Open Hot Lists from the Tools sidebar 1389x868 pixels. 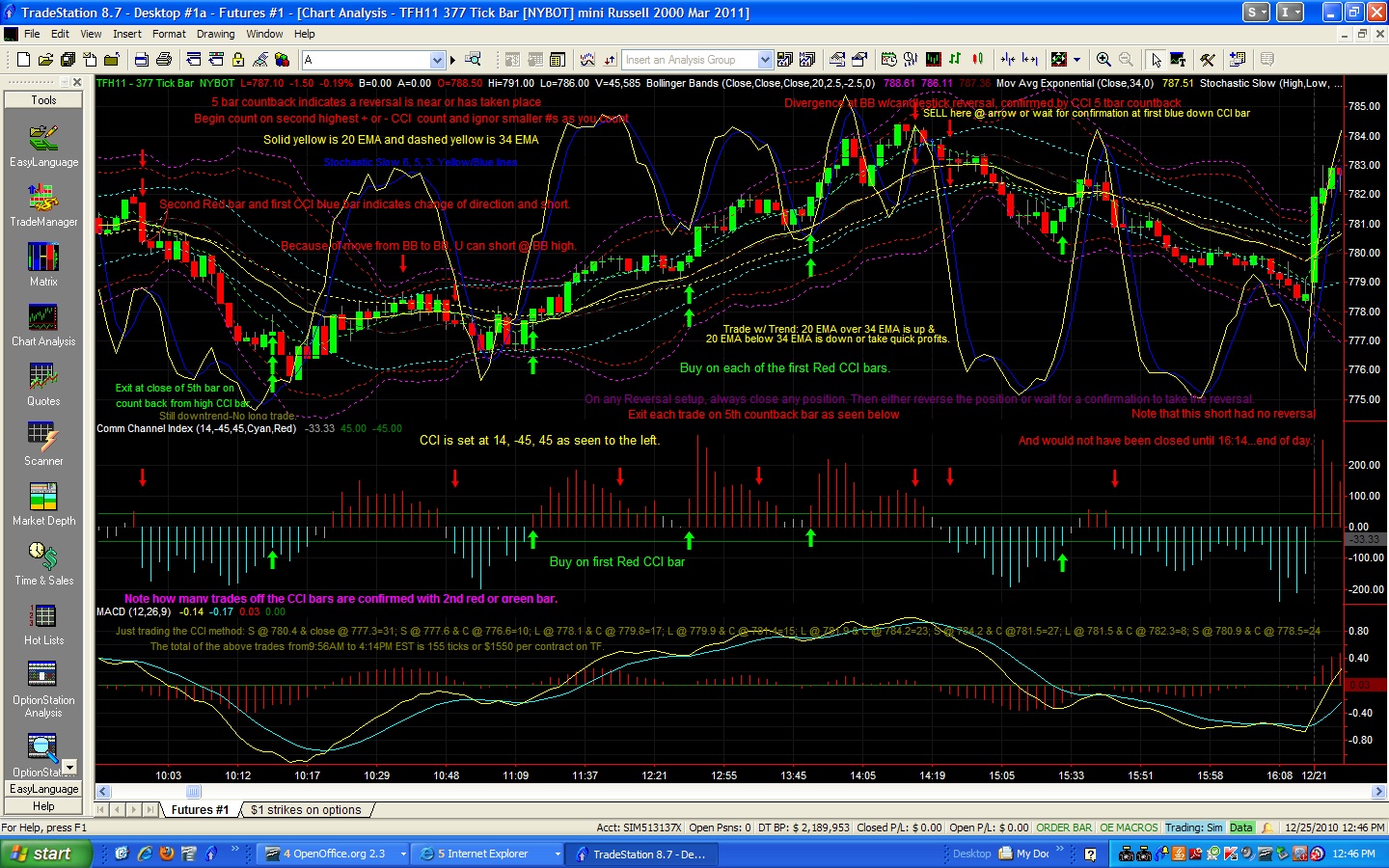click(x=43, y=624)
